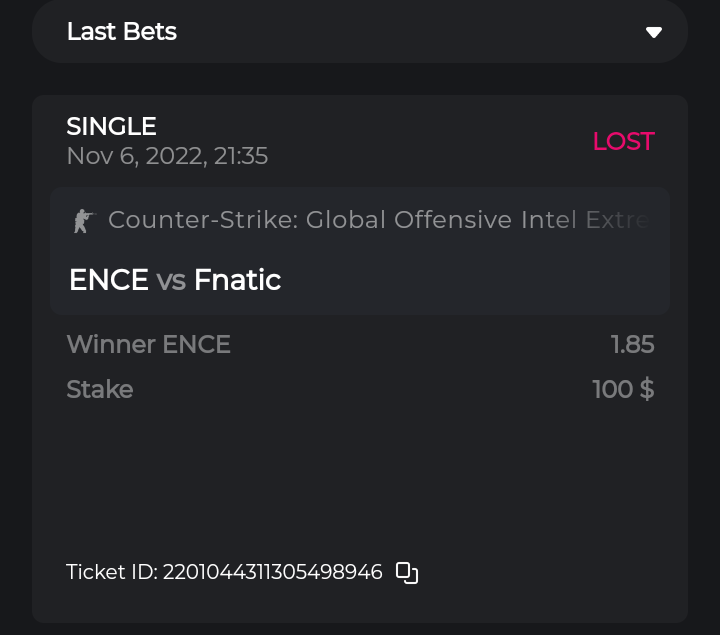Click the 100 $ stake amount

pyautogui.click(x=623, y=389)
